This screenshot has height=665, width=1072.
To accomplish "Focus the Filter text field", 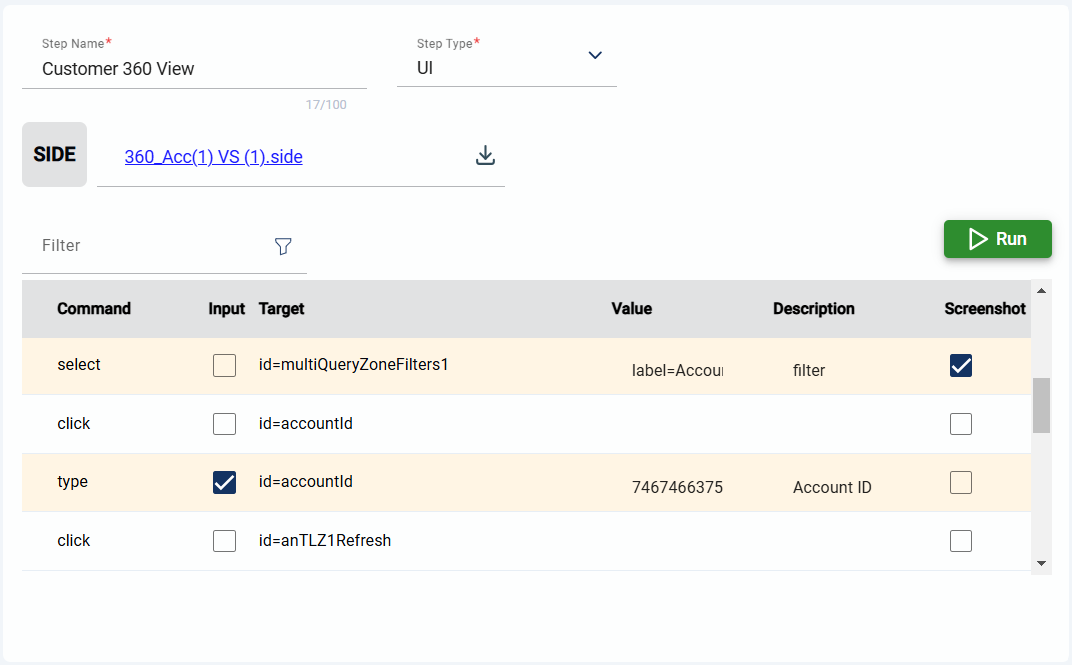I will tap(150, 246).
